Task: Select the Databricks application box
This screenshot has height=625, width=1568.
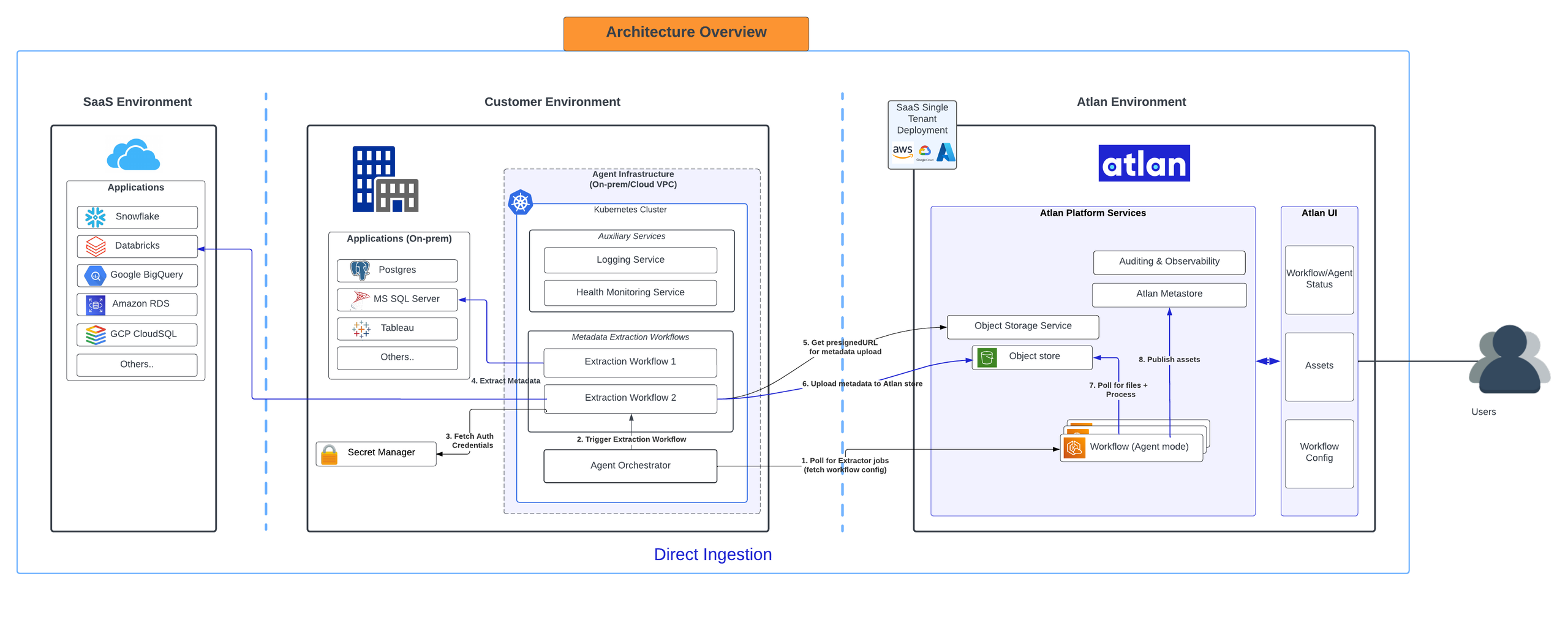Action: (137, 246)
